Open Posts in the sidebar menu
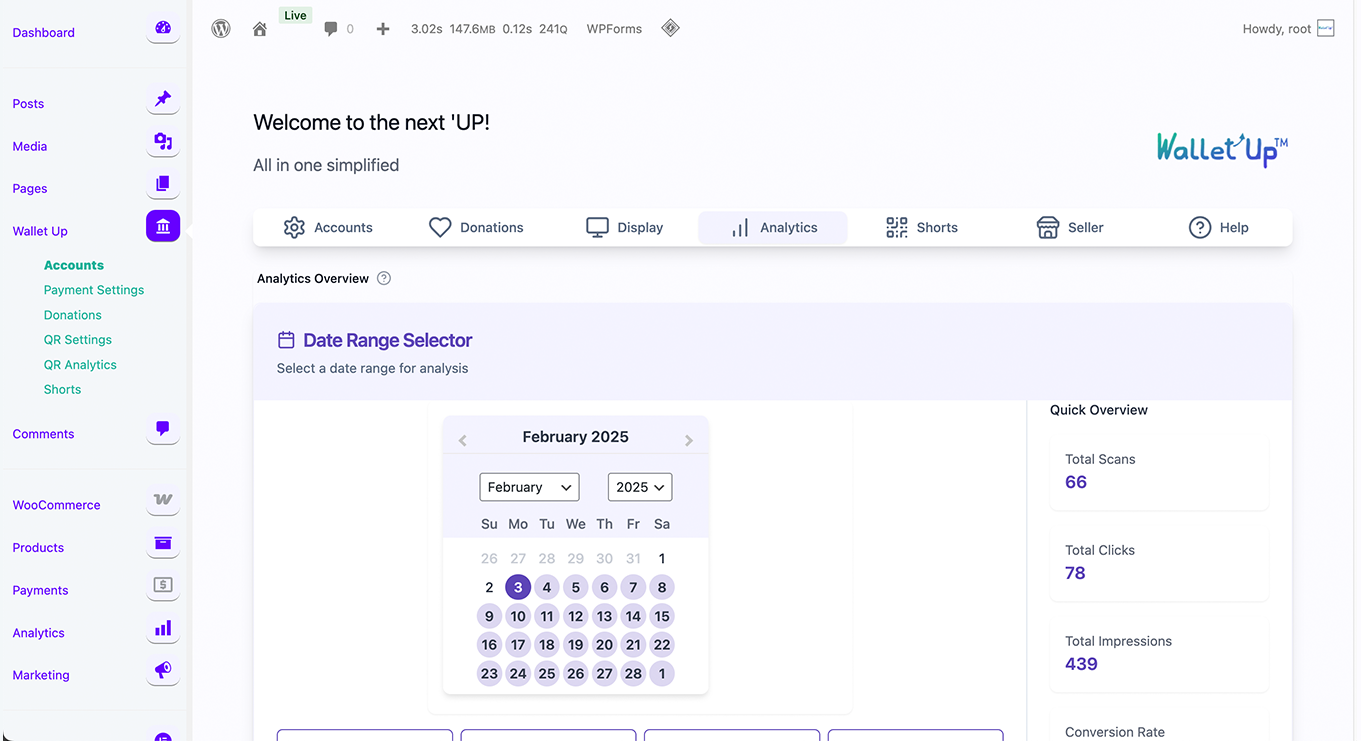 pos(28,103)
